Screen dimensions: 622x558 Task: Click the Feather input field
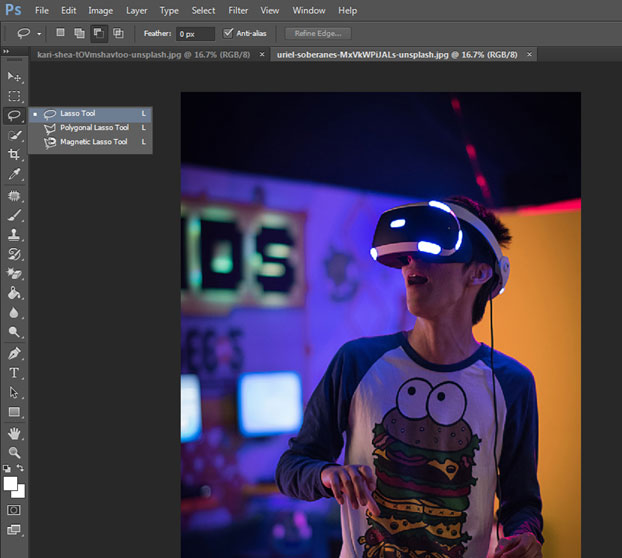pos(195,33)
